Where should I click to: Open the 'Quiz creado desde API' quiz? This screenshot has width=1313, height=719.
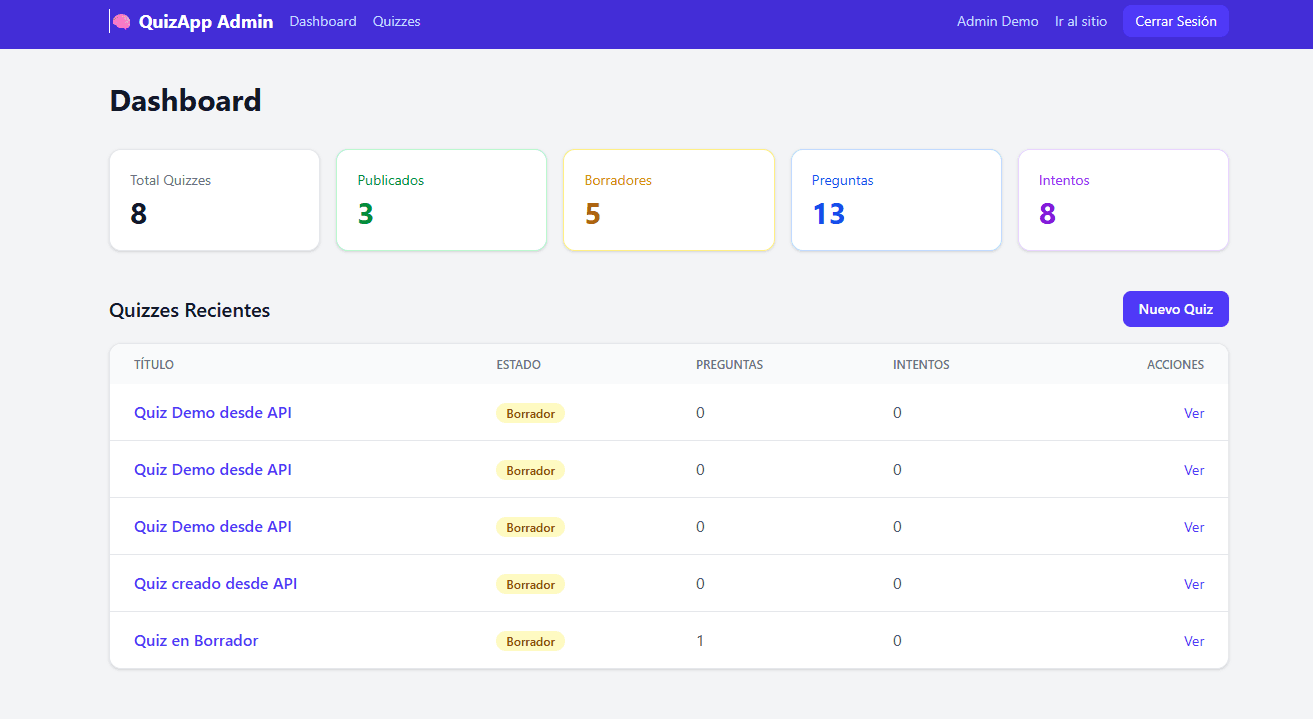click(215, 583)
